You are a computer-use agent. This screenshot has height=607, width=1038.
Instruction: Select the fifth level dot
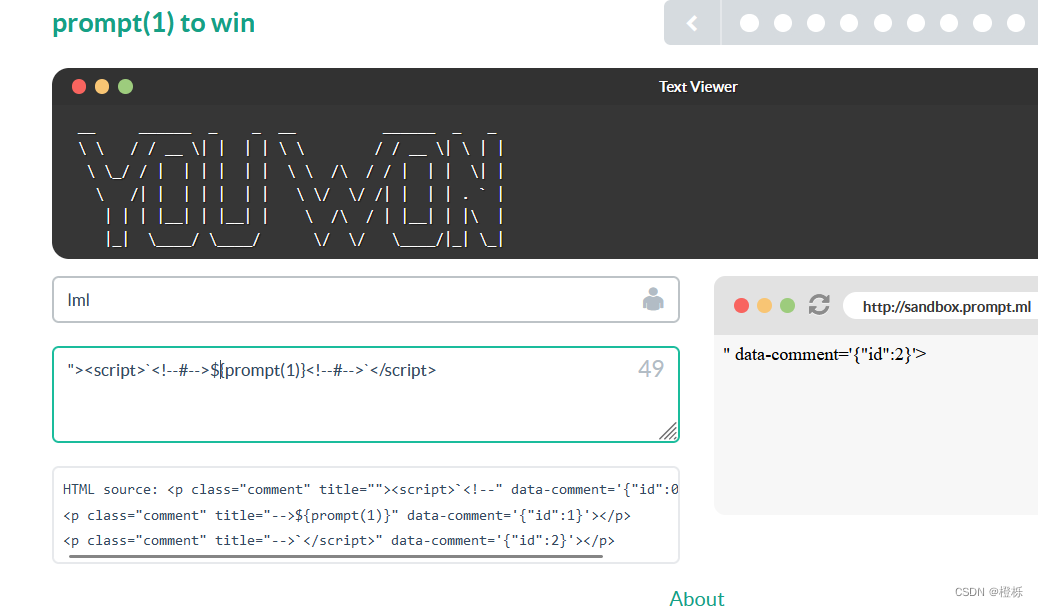pyautogui.click(x=883, y=23)
